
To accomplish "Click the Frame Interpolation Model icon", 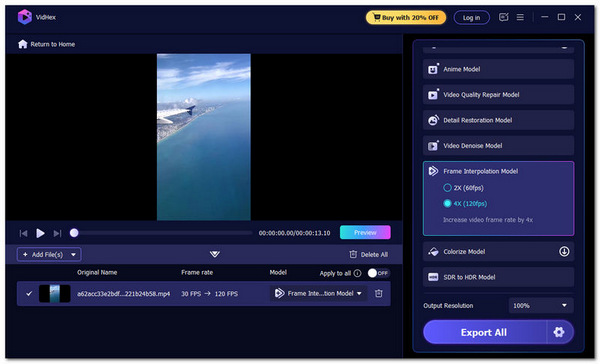I will pos(433,171).
